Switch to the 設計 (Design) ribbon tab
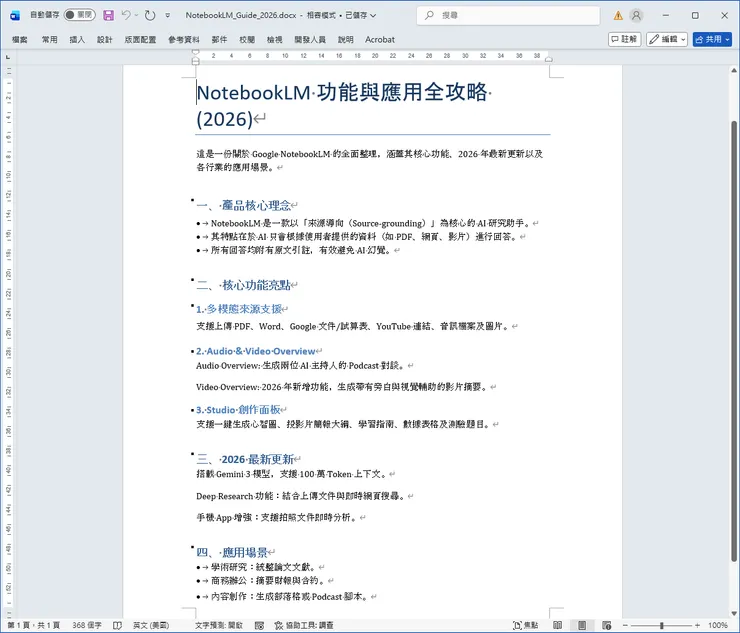740x633 pixels. pyautogui.click(x=105, y=40)
